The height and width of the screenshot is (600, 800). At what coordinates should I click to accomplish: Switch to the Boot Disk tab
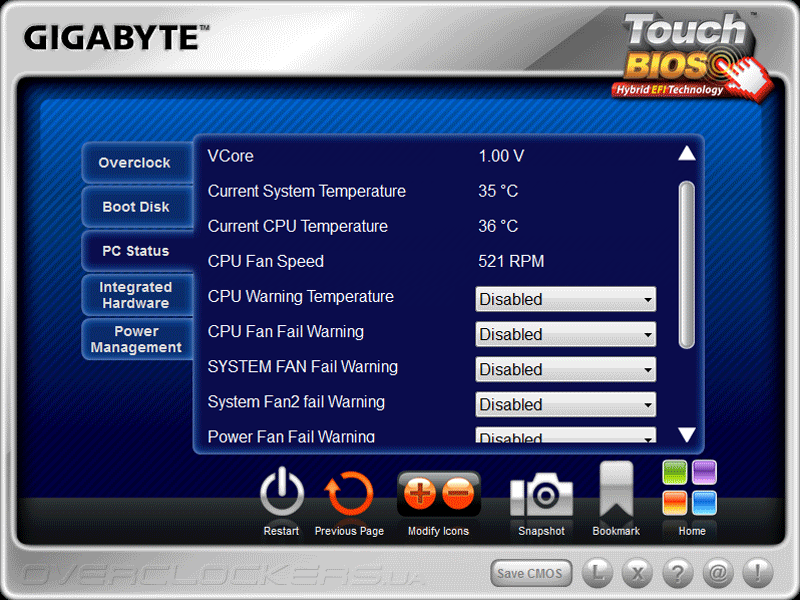(x=136, y=207)
